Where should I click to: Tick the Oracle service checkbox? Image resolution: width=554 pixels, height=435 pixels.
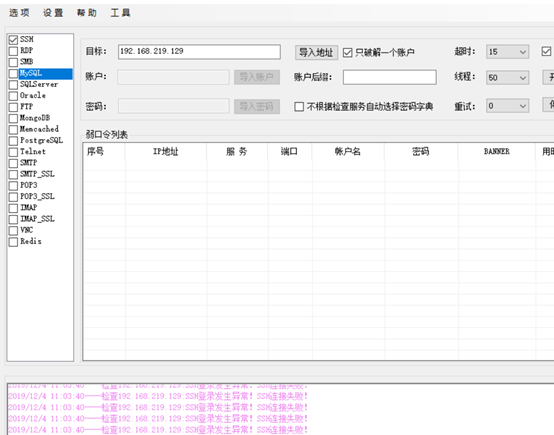click(13, 96)
